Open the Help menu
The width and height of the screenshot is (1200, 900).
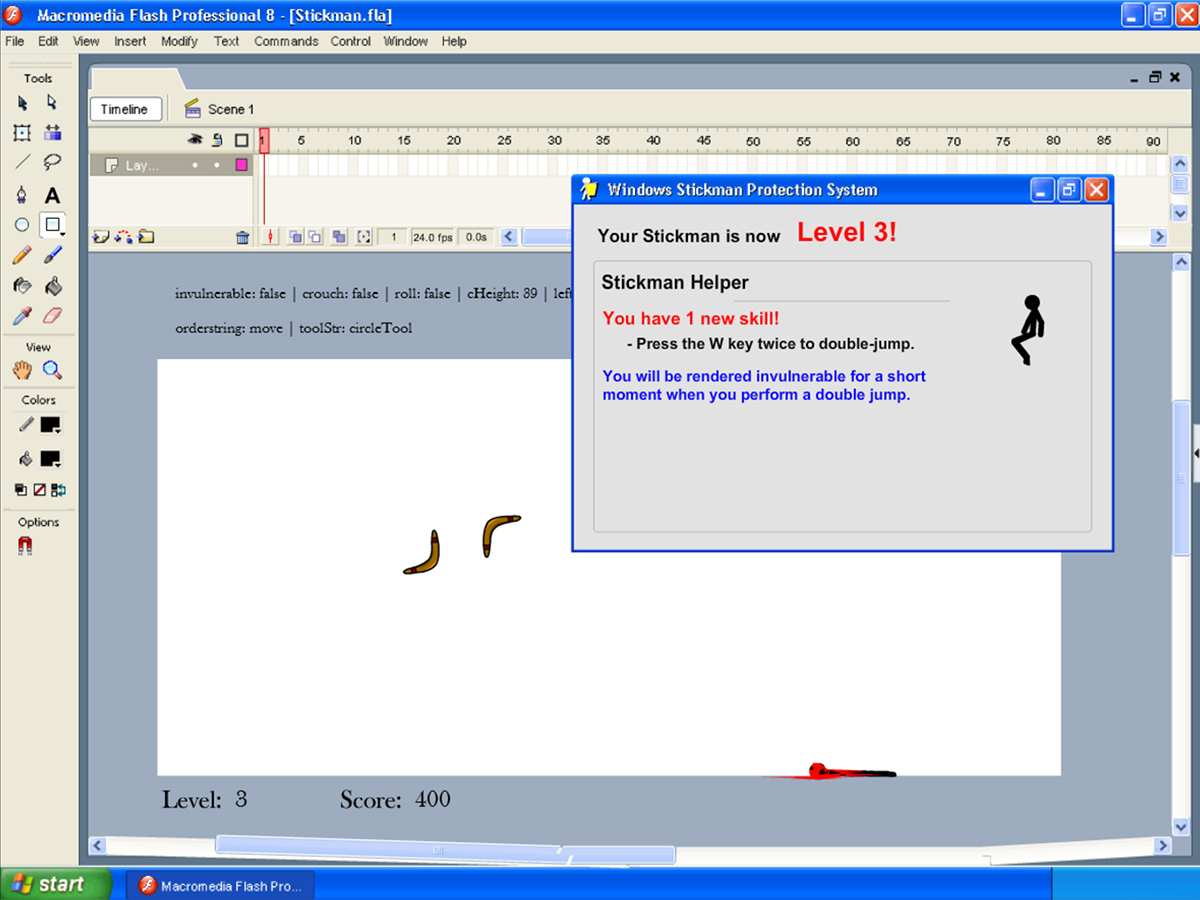454,41
